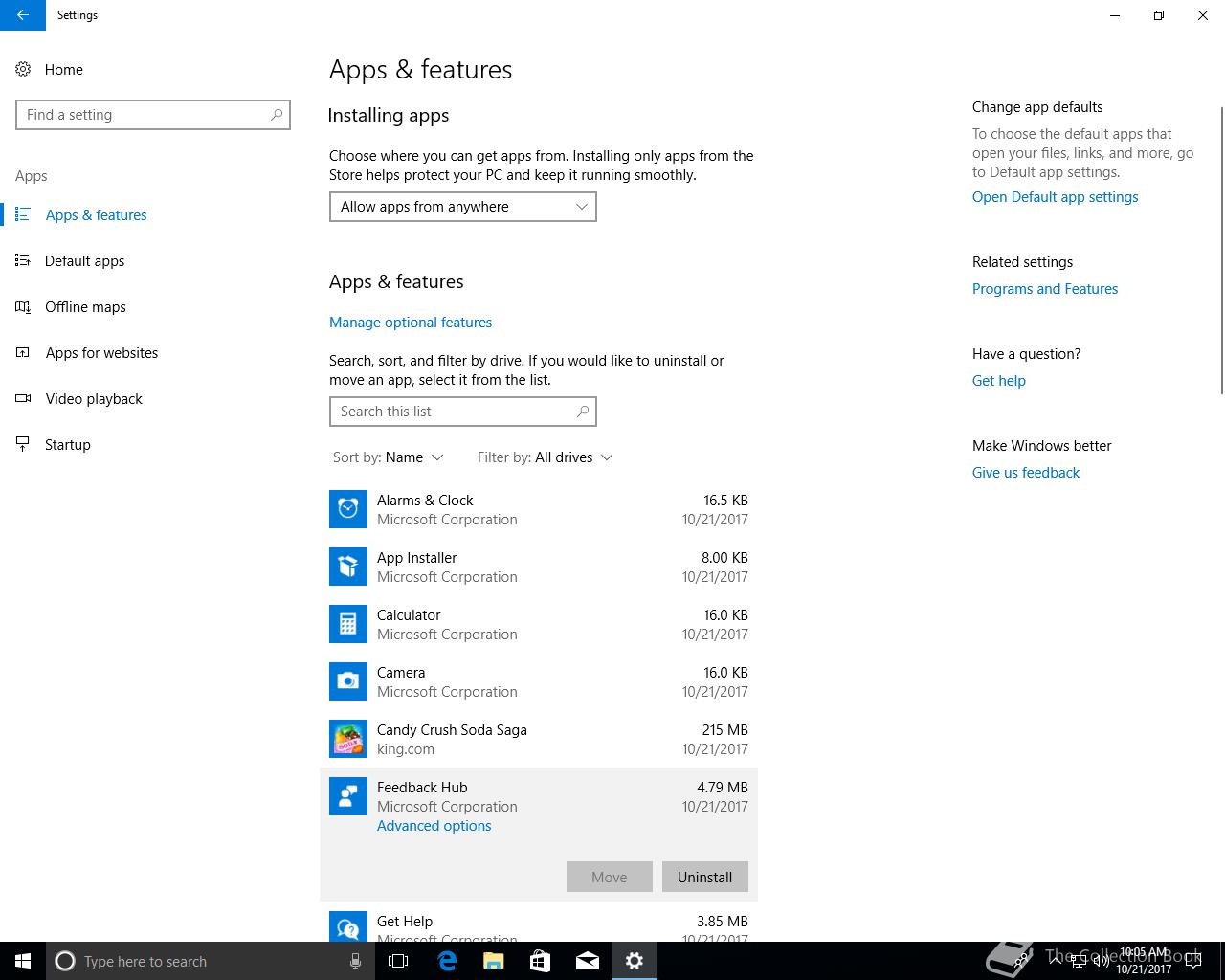Open Programs and Features link

pos(1045,289)
